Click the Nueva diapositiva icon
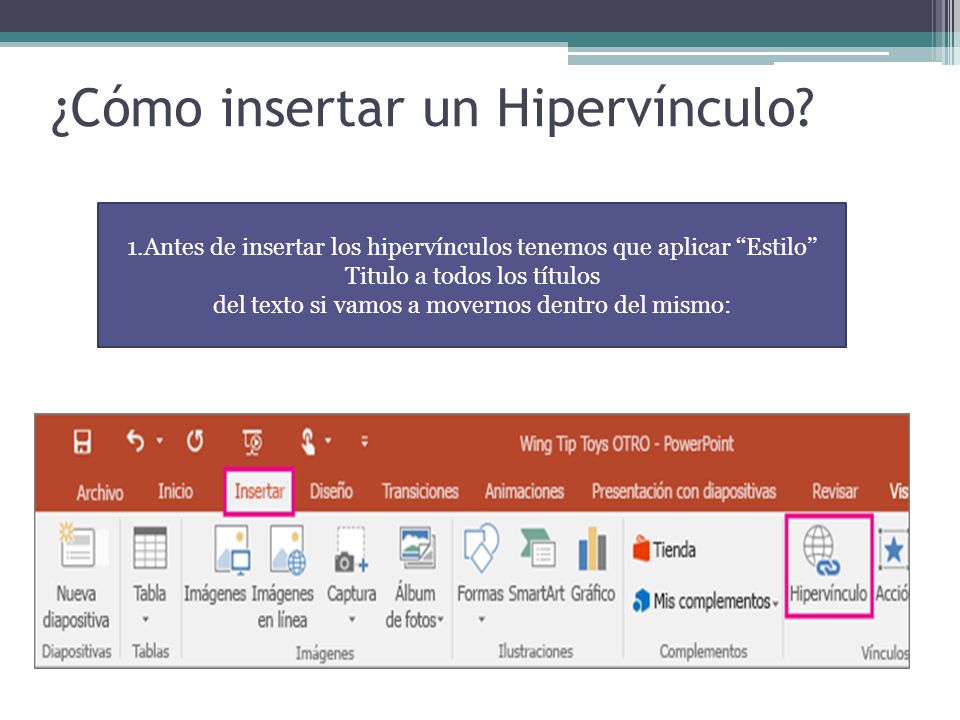The height and width of the screenshot is (720, 960). coord(77,545)
